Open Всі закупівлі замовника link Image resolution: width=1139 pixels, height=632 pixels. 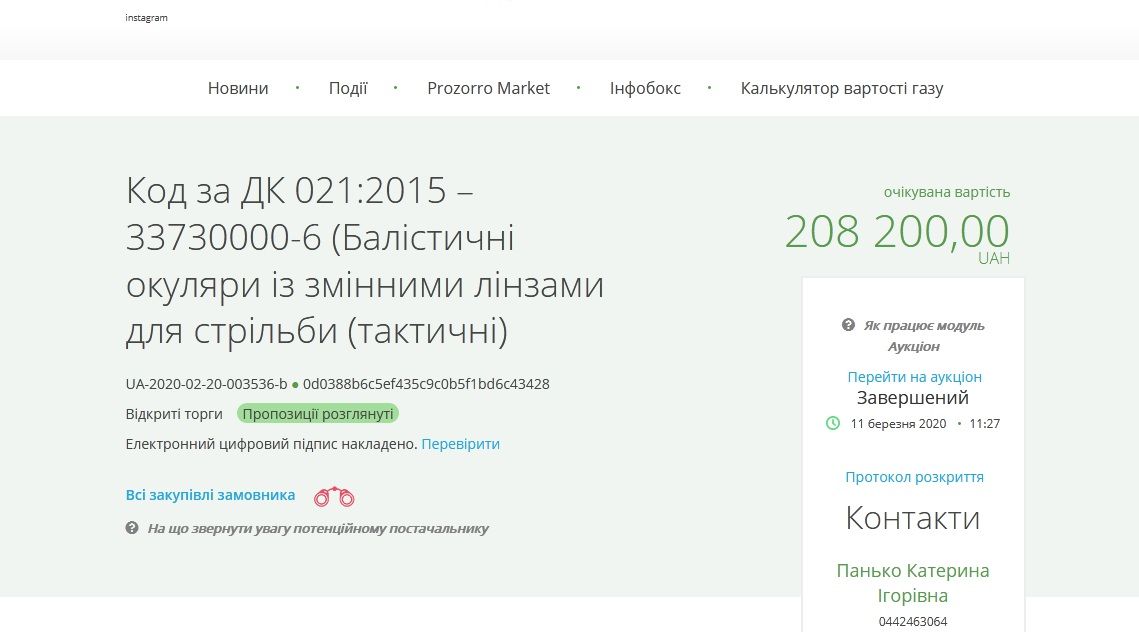click(210, 495)
